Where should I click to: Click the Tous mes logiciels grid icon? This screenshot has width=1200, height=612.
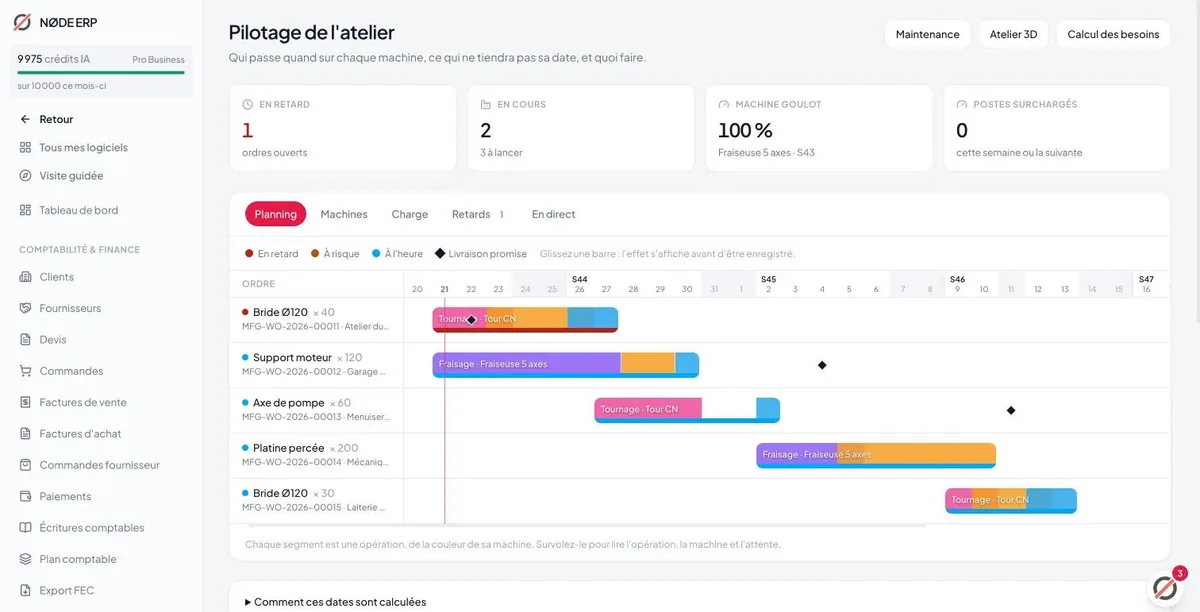(25, 147)
